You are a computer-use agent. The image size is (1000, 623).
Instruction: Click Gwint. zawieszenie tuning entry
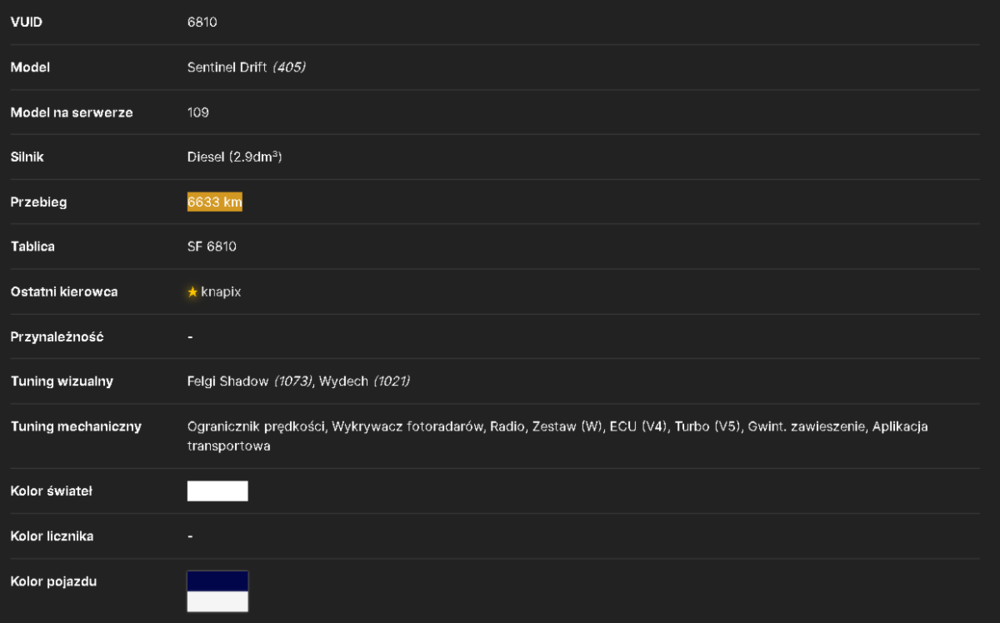[807, 427]
